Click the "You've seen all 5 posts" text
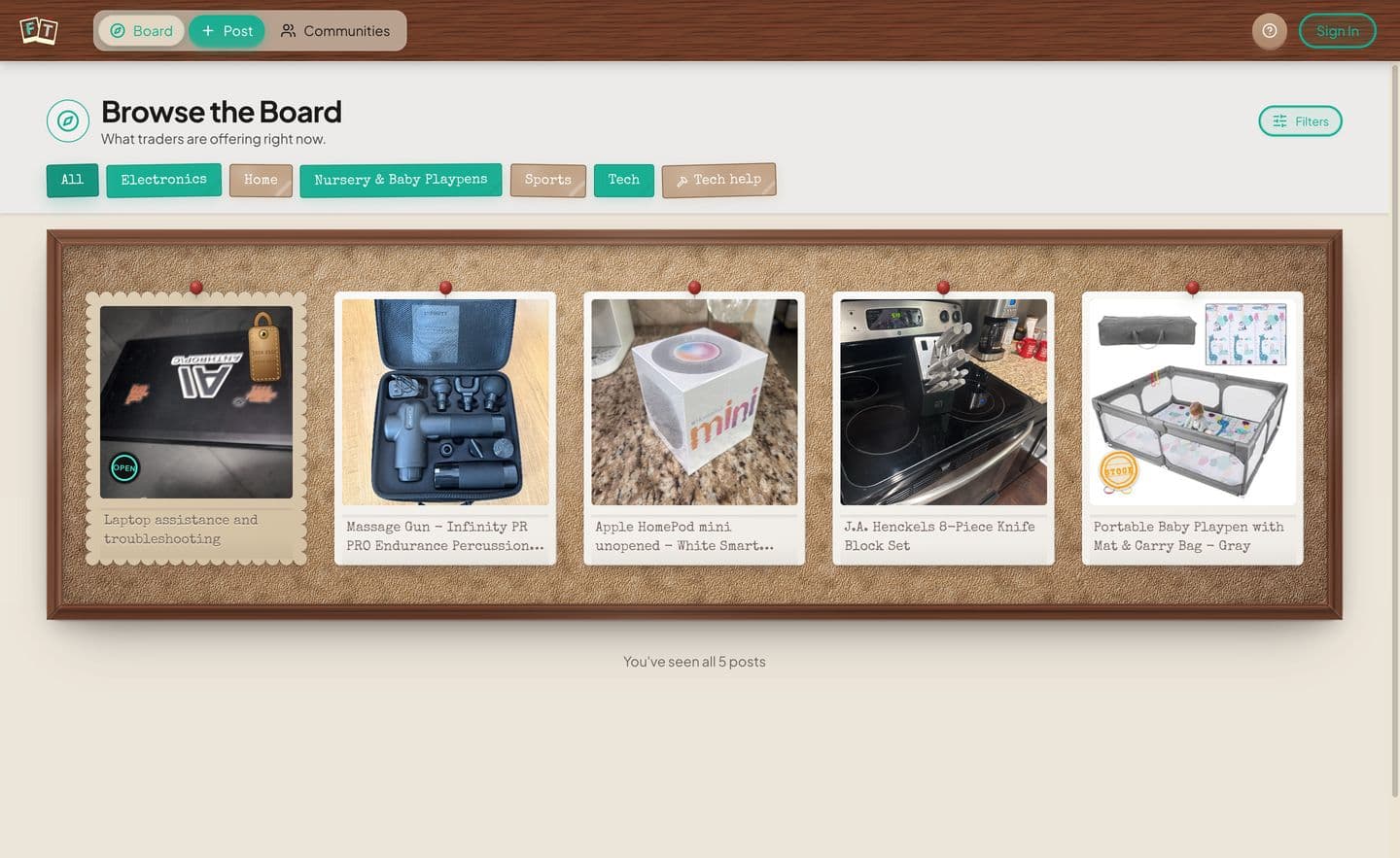Viewport: 1400px width, 858px height. pyautogui.click(x=694, y=662)
